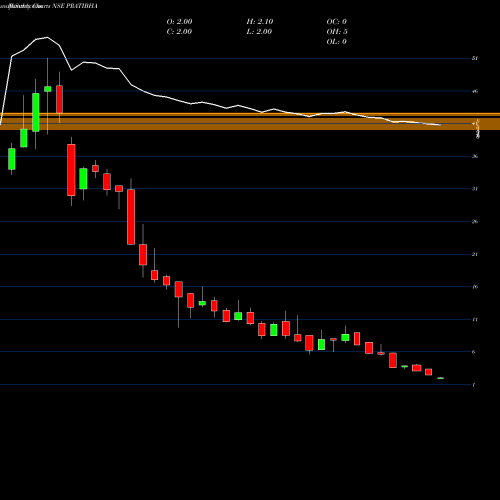Select the final tiny green candle near 2
The height and width of the screenshot is (500, 500).
pos(441,378)
